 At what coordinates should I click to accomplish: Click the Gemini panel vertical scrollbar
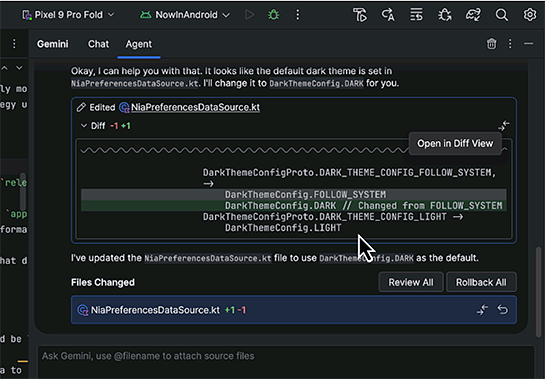[x=538, y=292]
